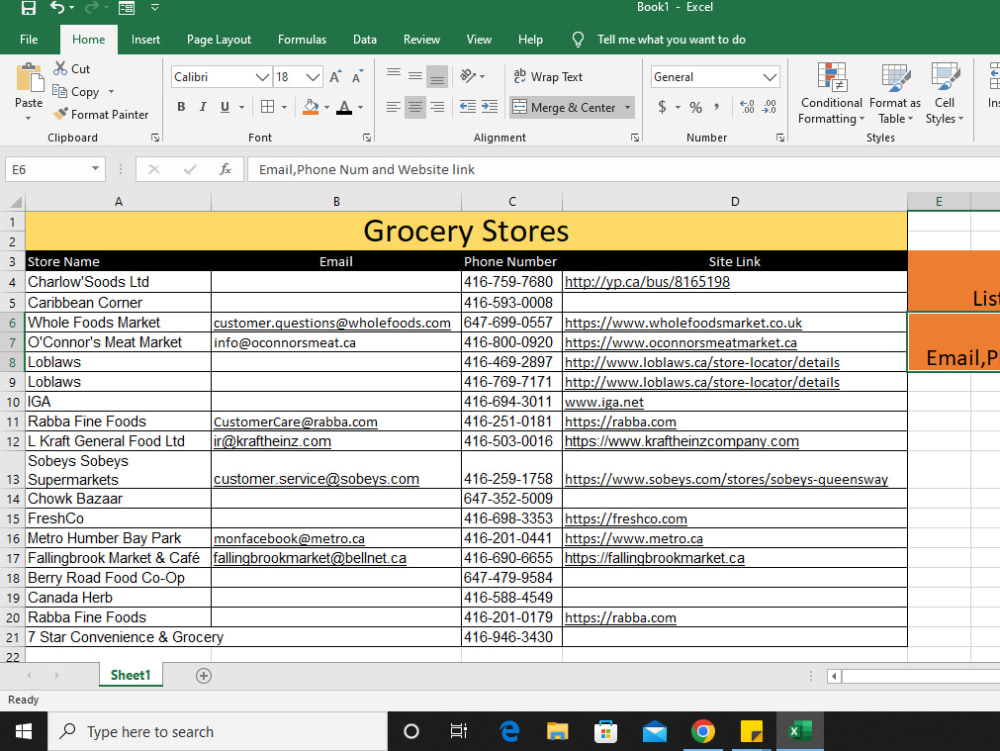The width and height of the screenshot is (1000, 751).
Task: Switch to the Page Layout tab
Action: pos(219,40)
